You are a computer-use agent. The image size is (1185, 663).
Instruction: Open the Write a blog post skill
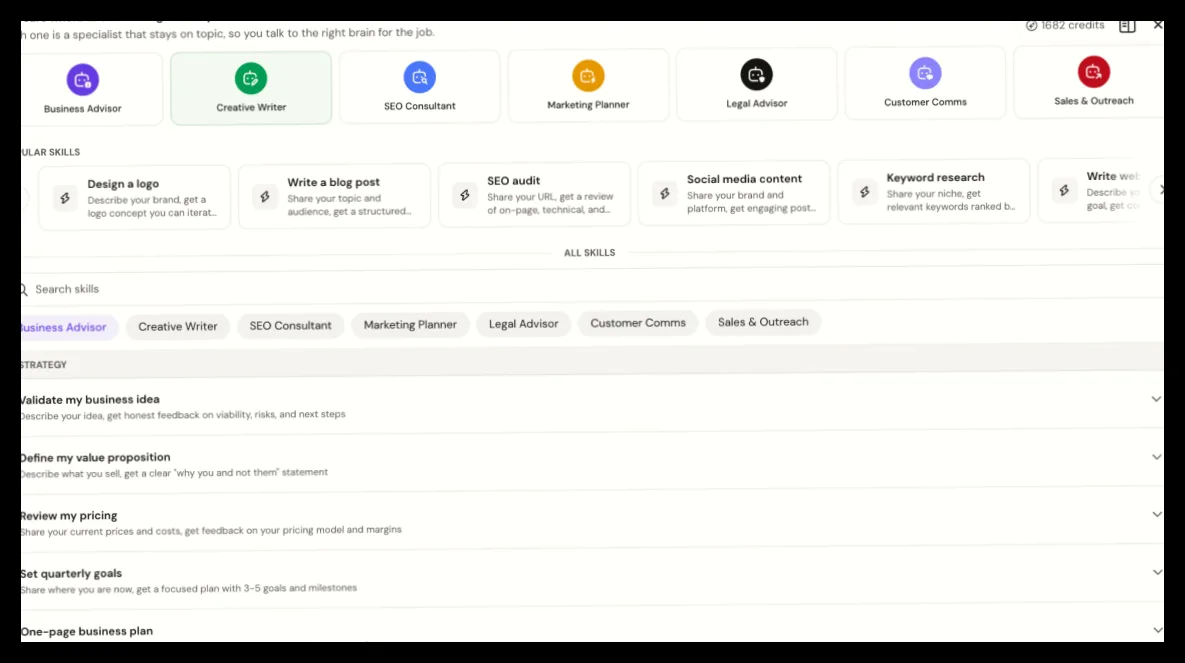coord(334,196)
